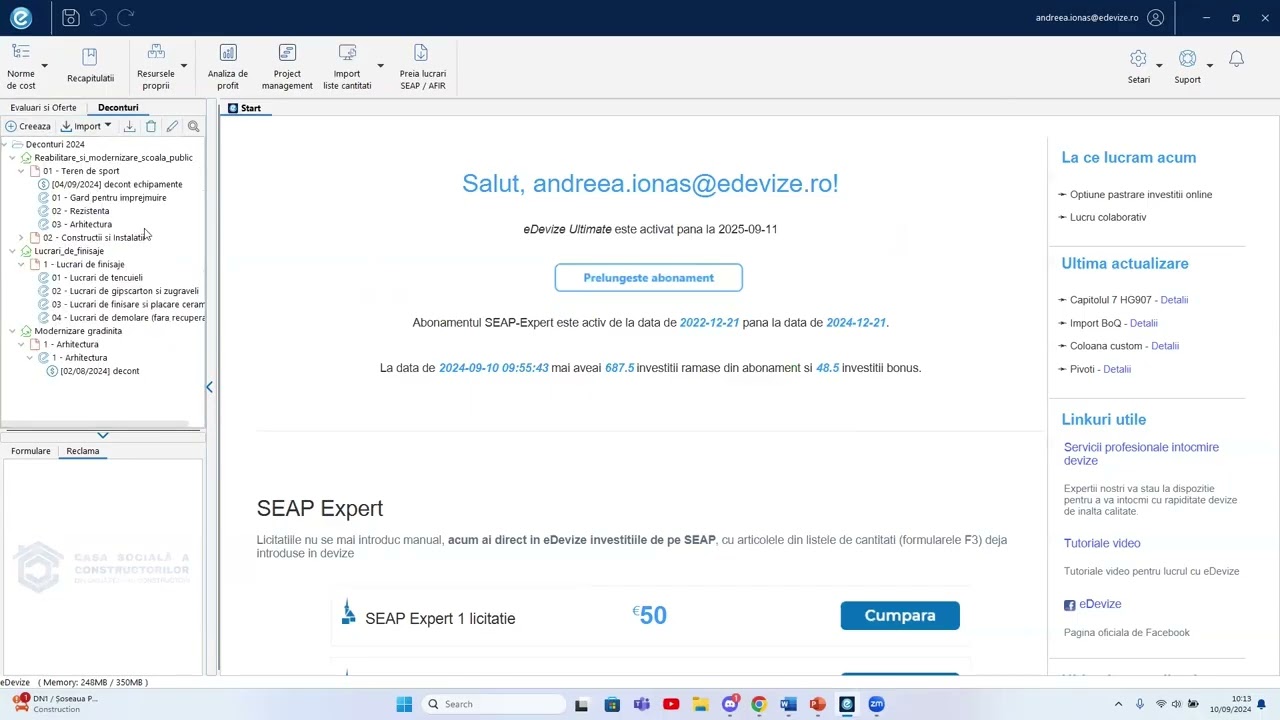Open Detalii link for Pivoti
The image size is (1280, 720).
(1117, 369)
